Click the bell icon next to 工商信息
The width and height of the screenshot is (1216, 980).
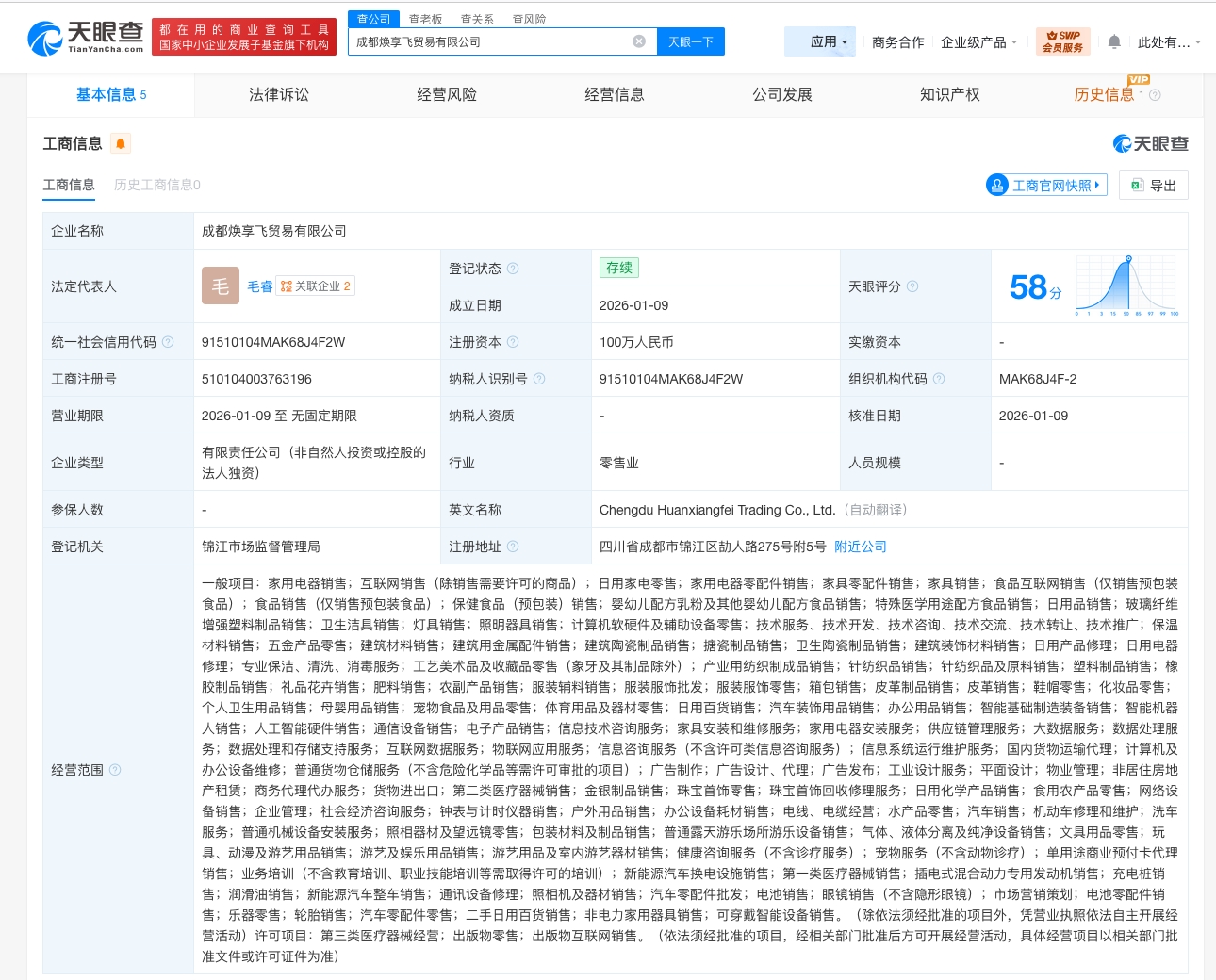pyautogui.click(x=121, y=143)
